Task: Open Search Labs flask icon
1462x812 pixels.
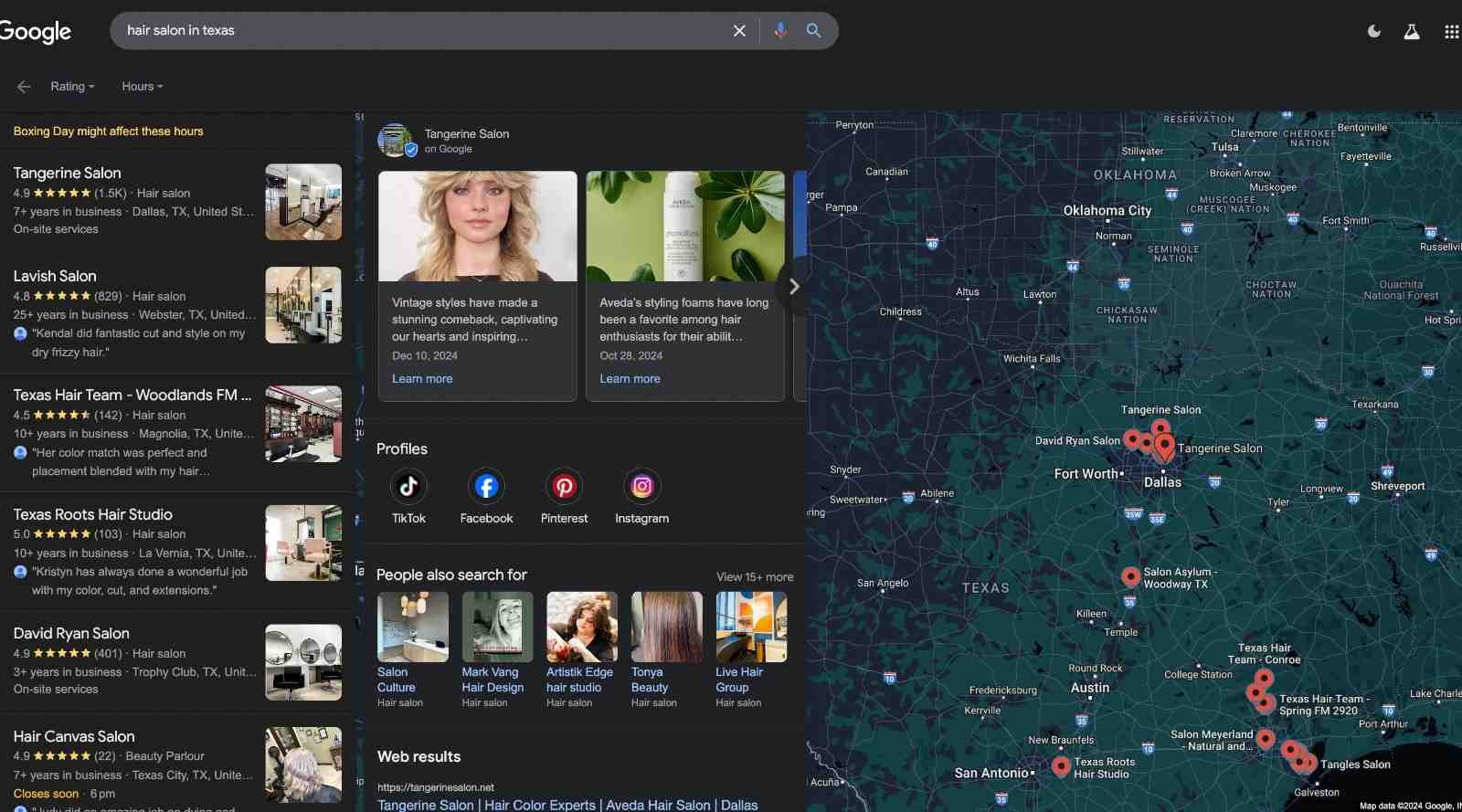Action: pos(1412,32)
